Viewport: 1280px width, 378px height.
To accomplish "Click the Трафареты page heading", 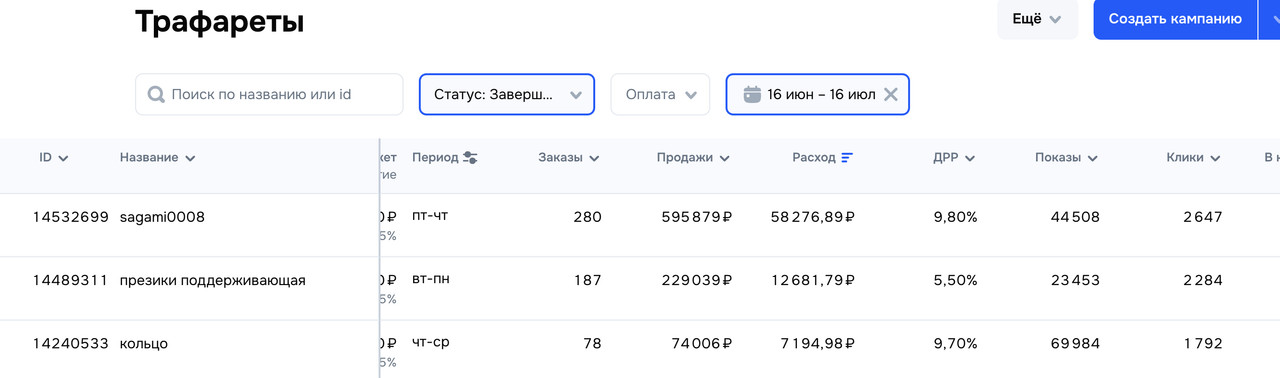I will (219, 21).
